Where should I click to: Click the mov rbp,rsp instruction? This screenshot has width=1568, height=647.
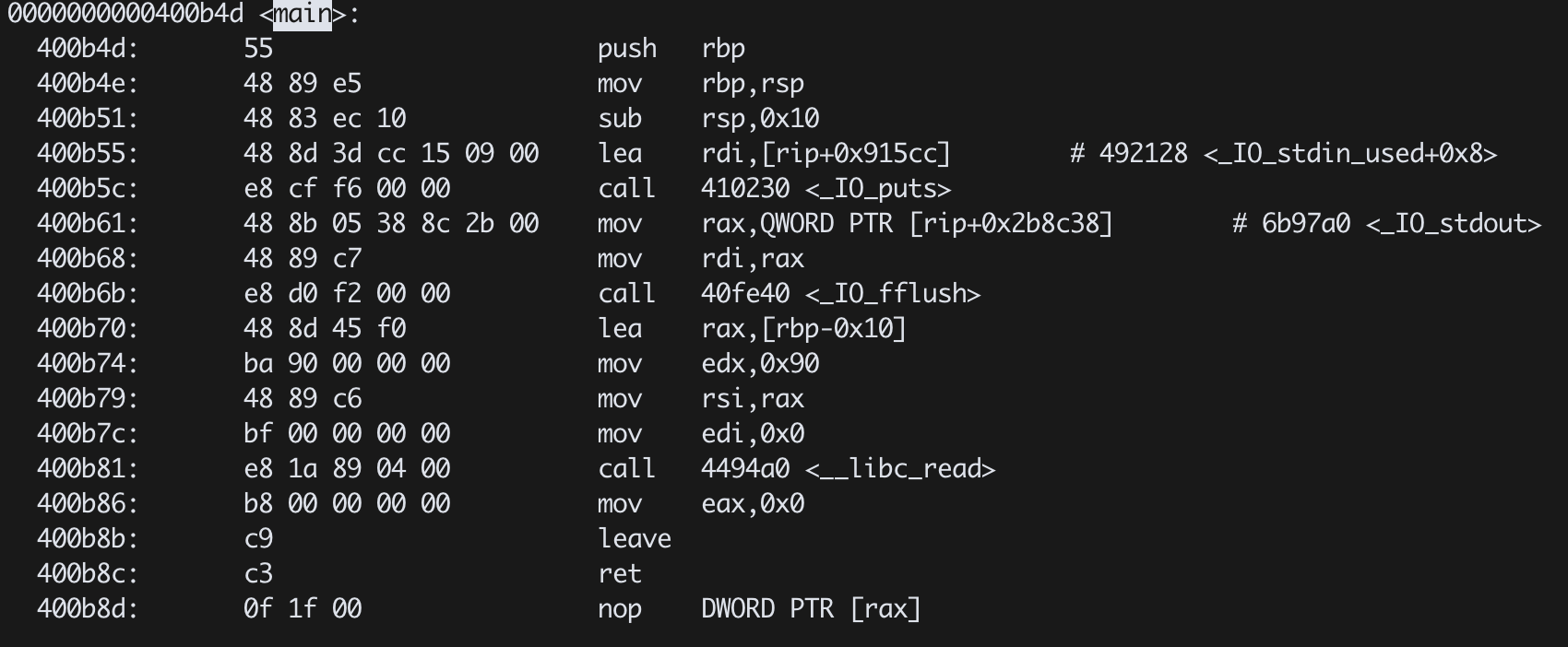pyautogui.click(x=701, y=84)
